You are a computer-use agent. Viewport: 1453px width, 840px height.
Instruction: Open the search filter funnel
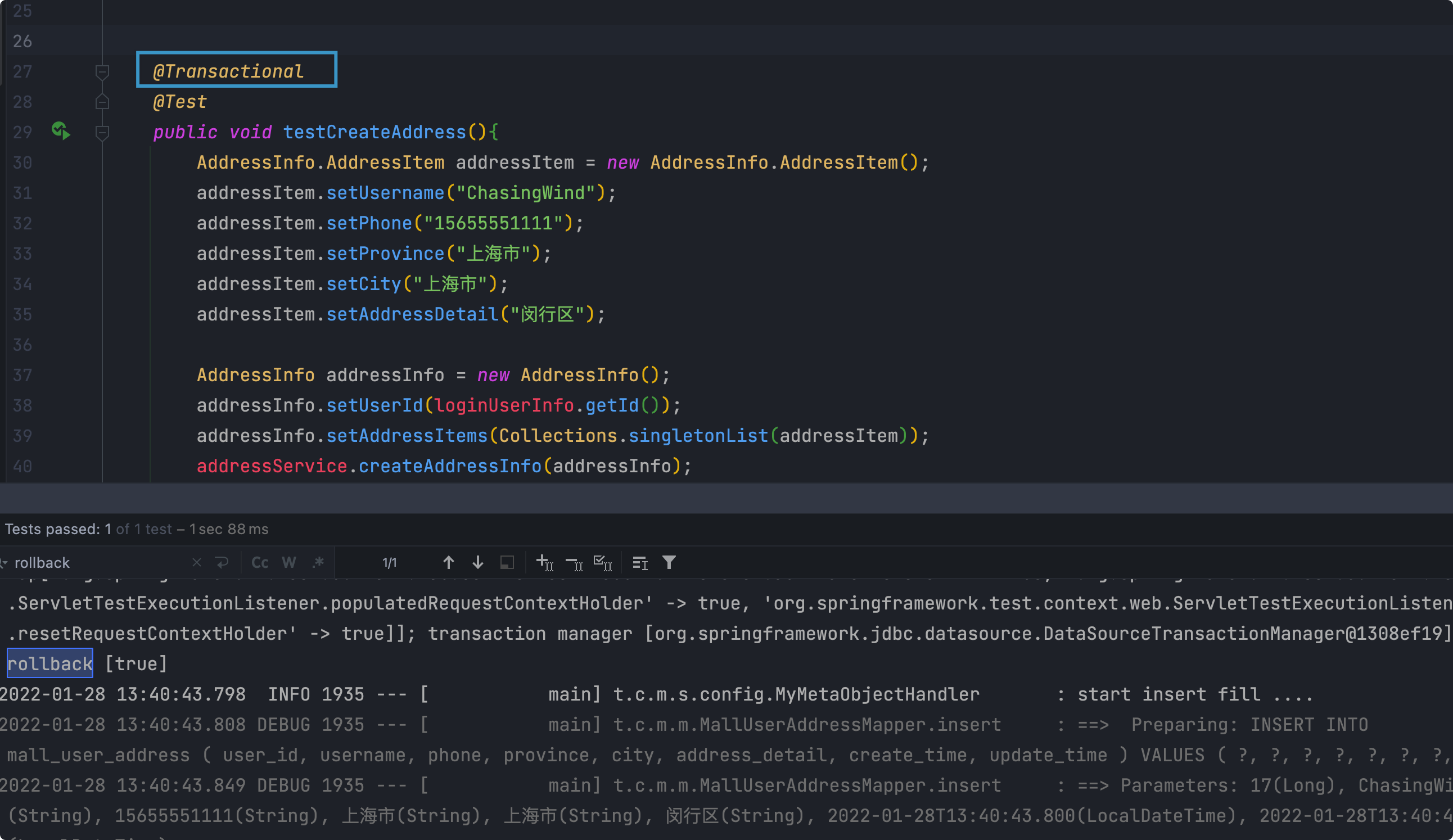669,562
